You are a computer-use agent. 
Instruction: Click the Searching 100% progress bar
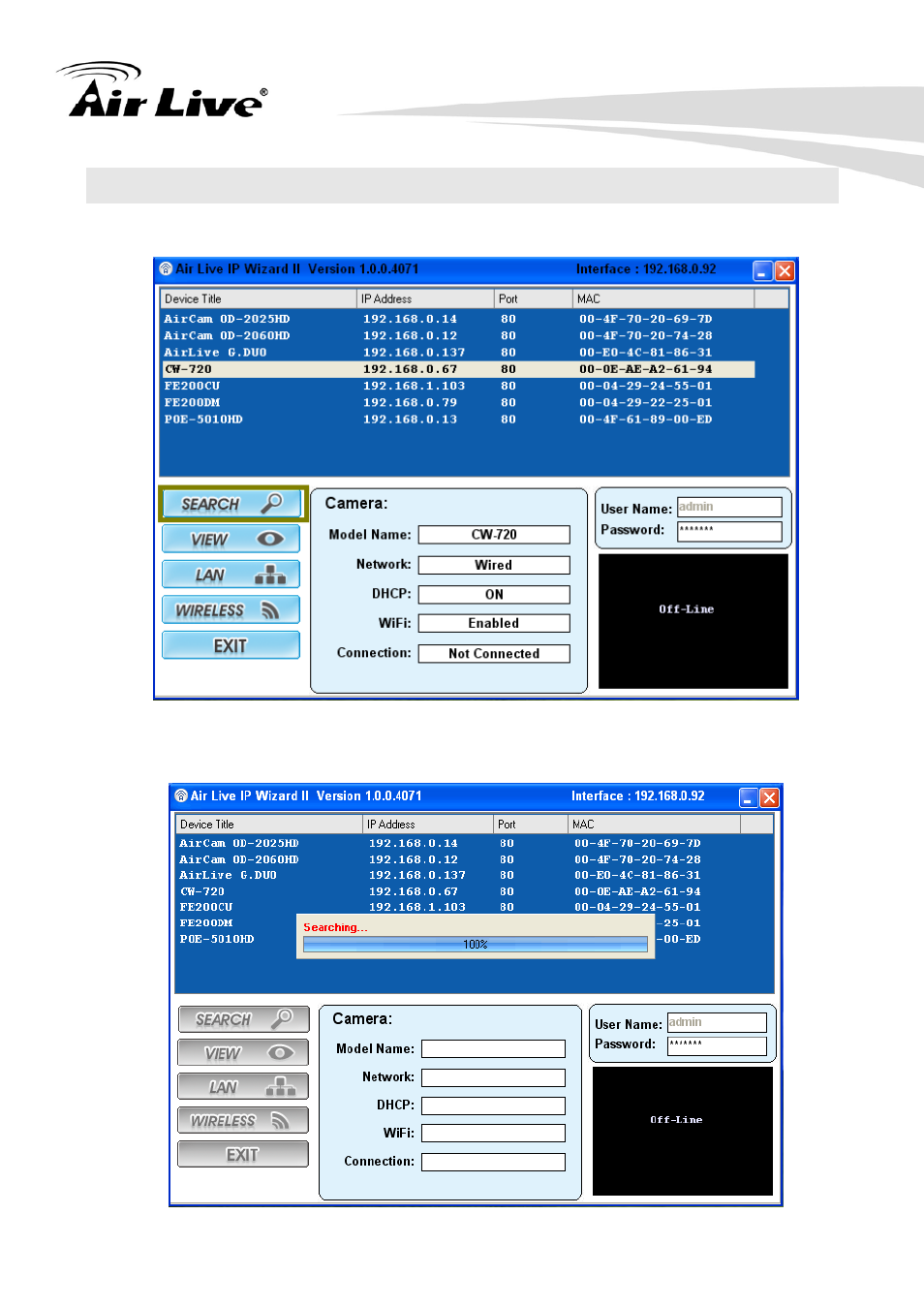(476, 945)
